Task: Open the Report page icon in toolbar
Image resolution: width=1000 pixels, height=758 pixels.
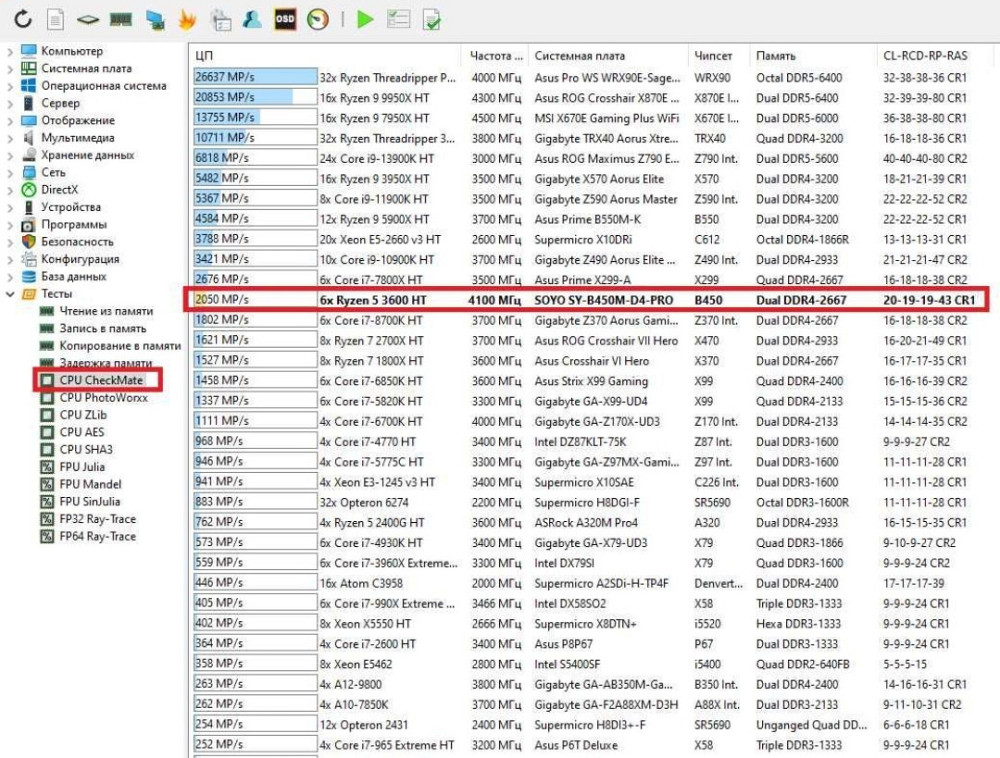Action: 56,19
